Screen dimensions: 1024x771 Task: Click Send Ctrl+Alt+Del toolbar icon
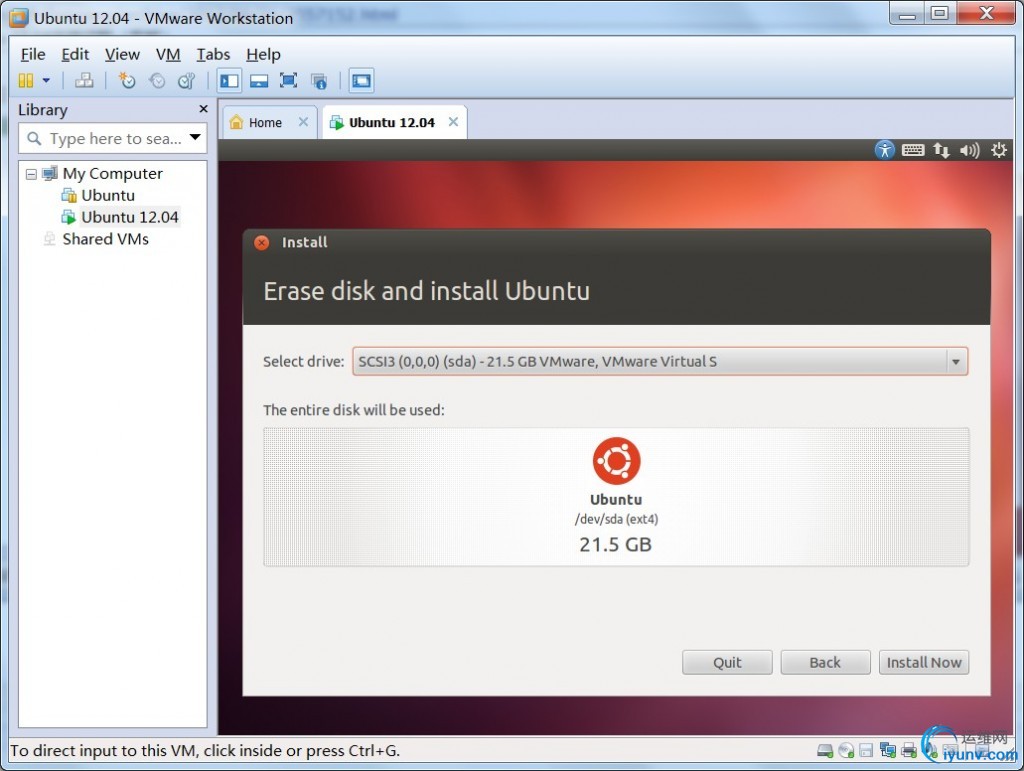click(x=84, y=80)
